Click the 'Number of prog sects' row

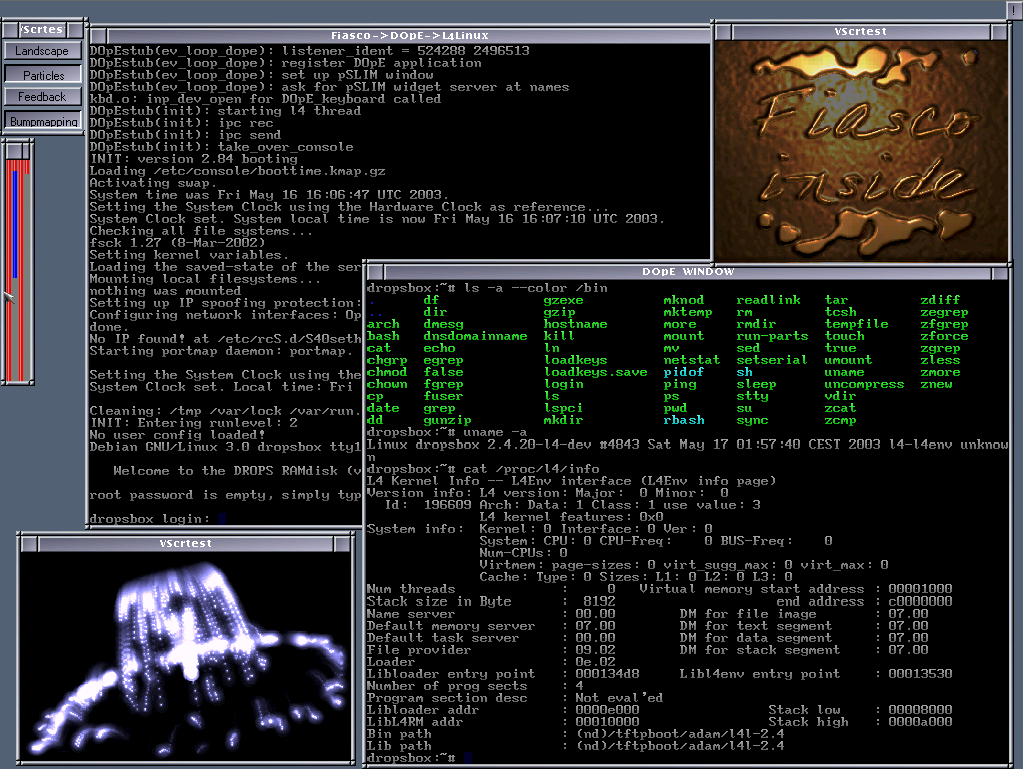[x=475, y=686]
